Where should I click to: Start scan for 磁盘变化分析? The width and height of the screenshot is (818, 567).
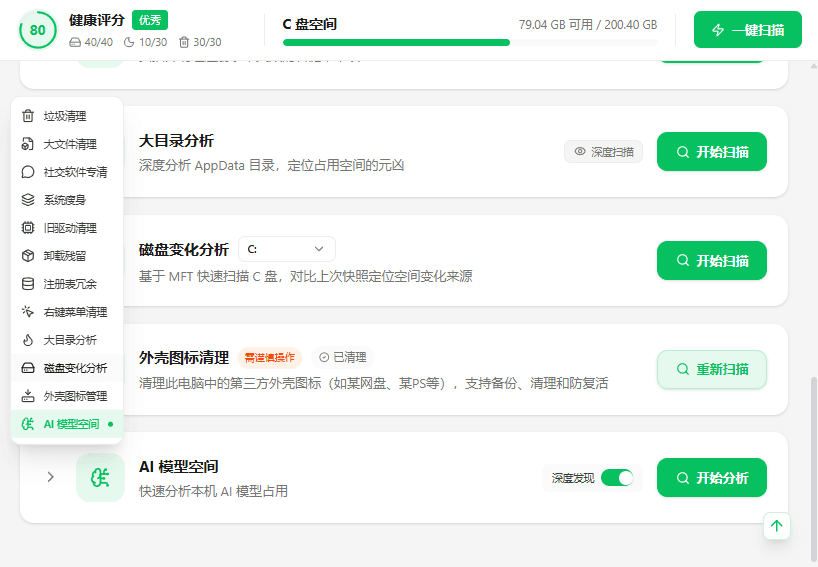click(x=712, y=260)
